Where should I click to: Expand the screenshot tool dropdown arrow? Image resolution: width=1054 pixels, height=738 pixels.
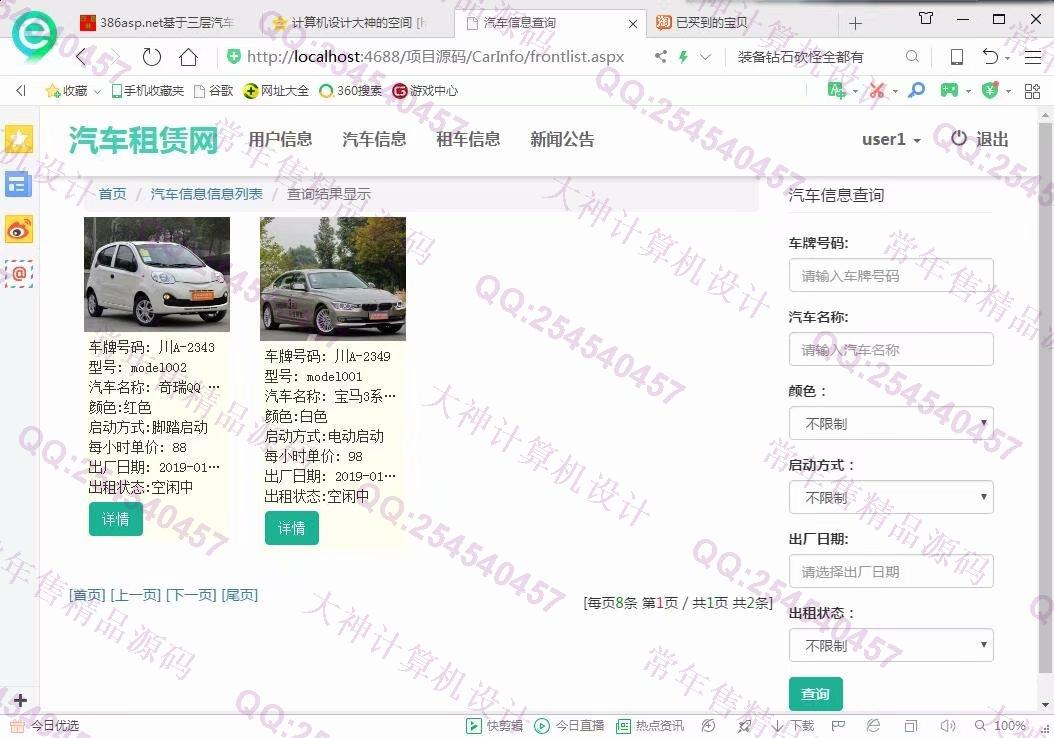click(x=895, y=91)
